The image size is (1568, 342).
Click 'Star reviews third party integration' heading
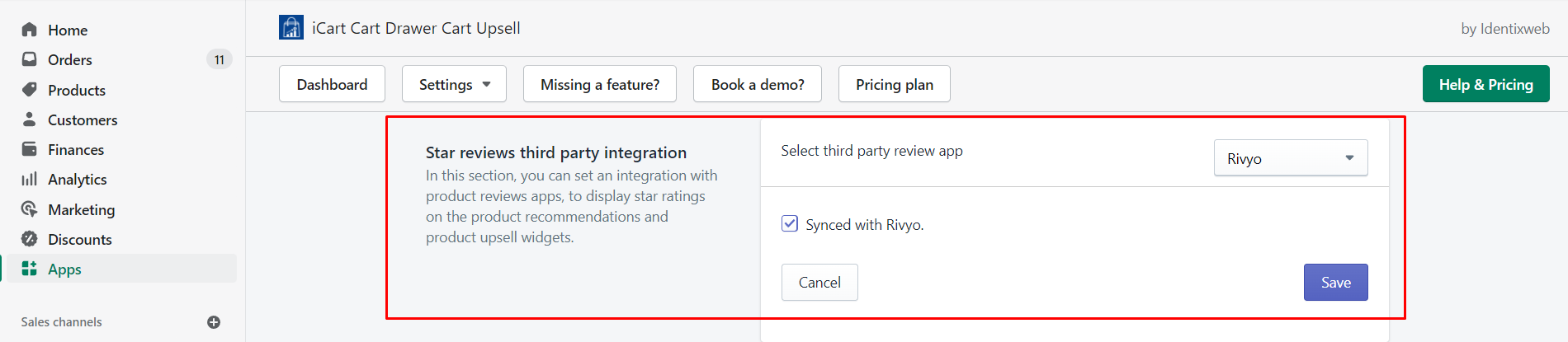556,152
